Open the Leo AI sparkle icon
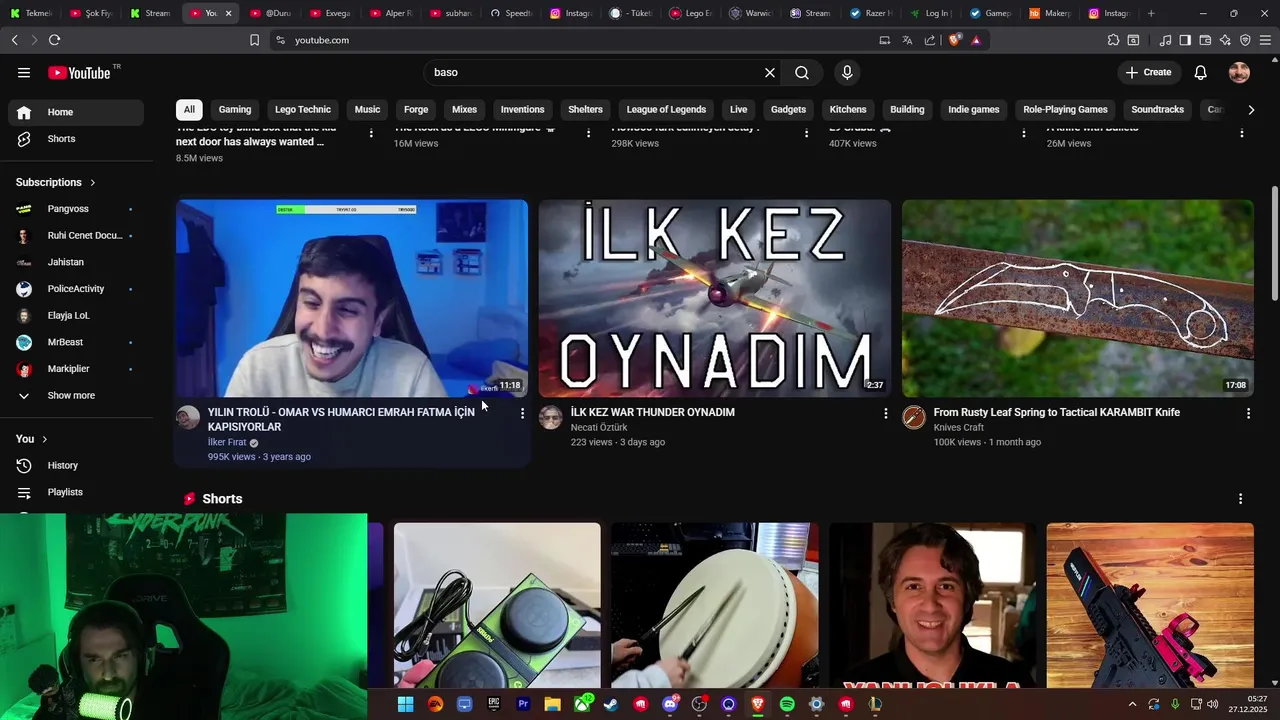1280x720 pixels. point(1225,40)
